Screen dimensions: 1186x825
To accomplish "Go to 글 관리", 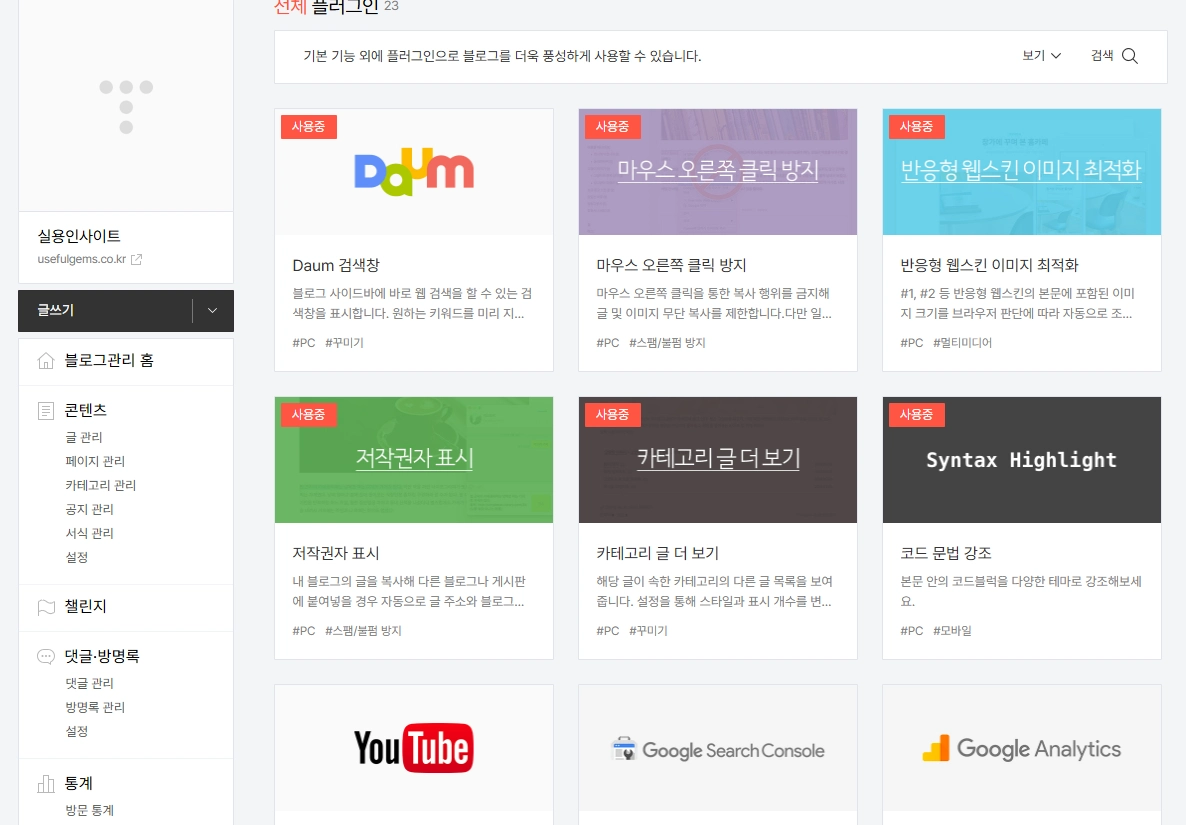I will pyautogui.click(x=84, y=437).
